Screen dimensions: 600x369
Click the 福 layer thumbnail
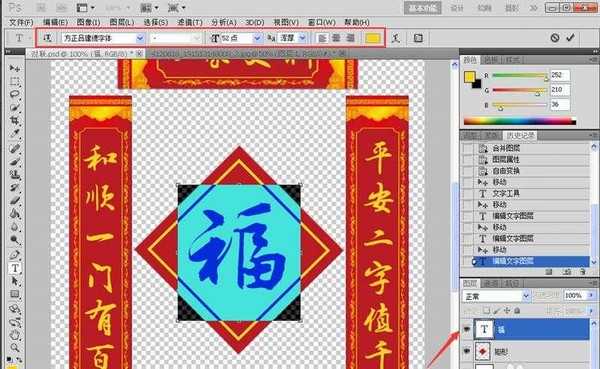tap(484, 329)
